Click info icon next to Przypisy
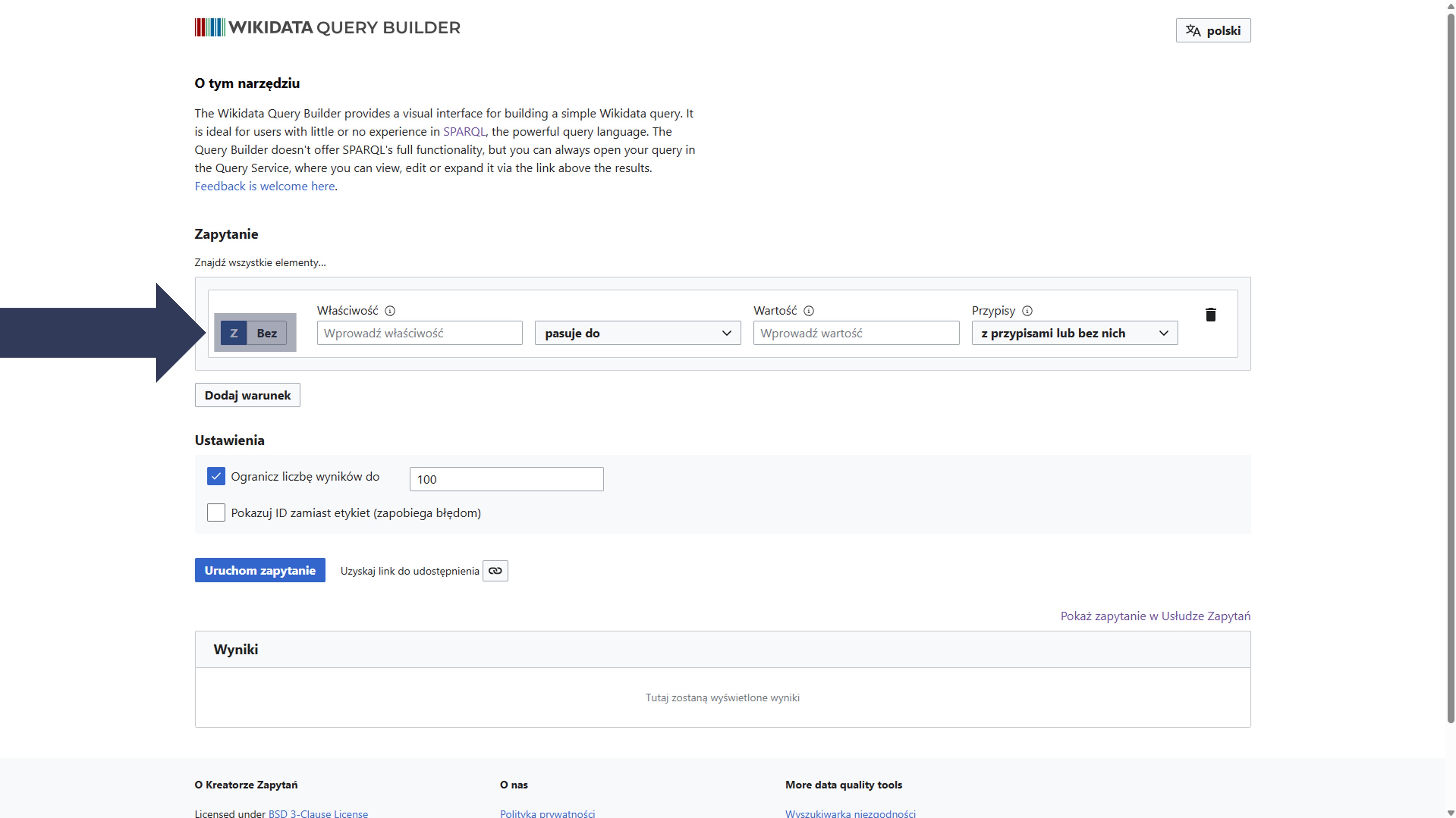1456x818 pixels. (x=1027, y=311)
